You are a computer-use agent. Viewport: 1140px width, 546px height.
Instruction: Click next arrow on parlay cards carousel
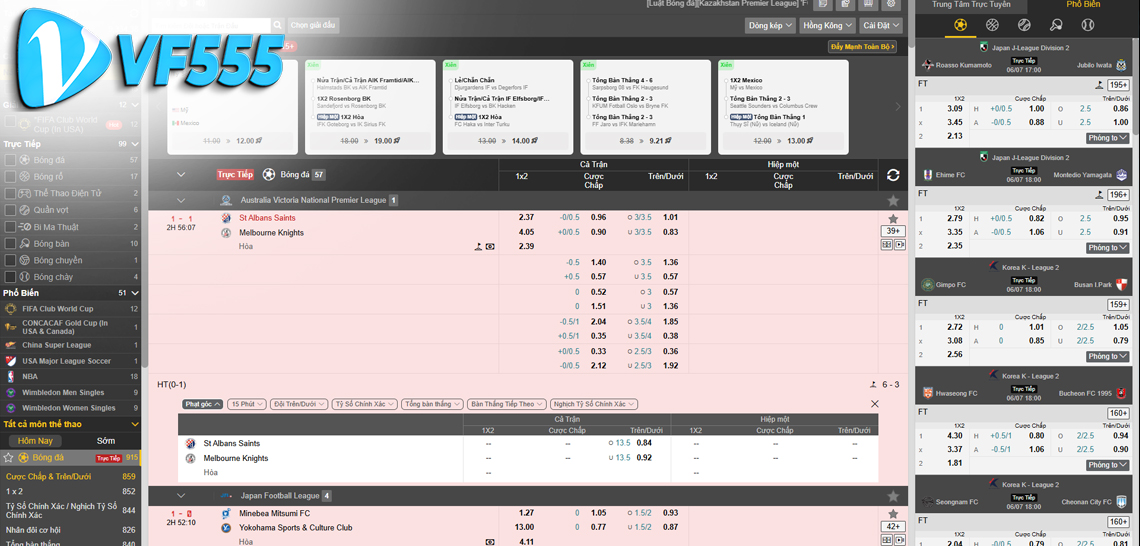(898, 107)
